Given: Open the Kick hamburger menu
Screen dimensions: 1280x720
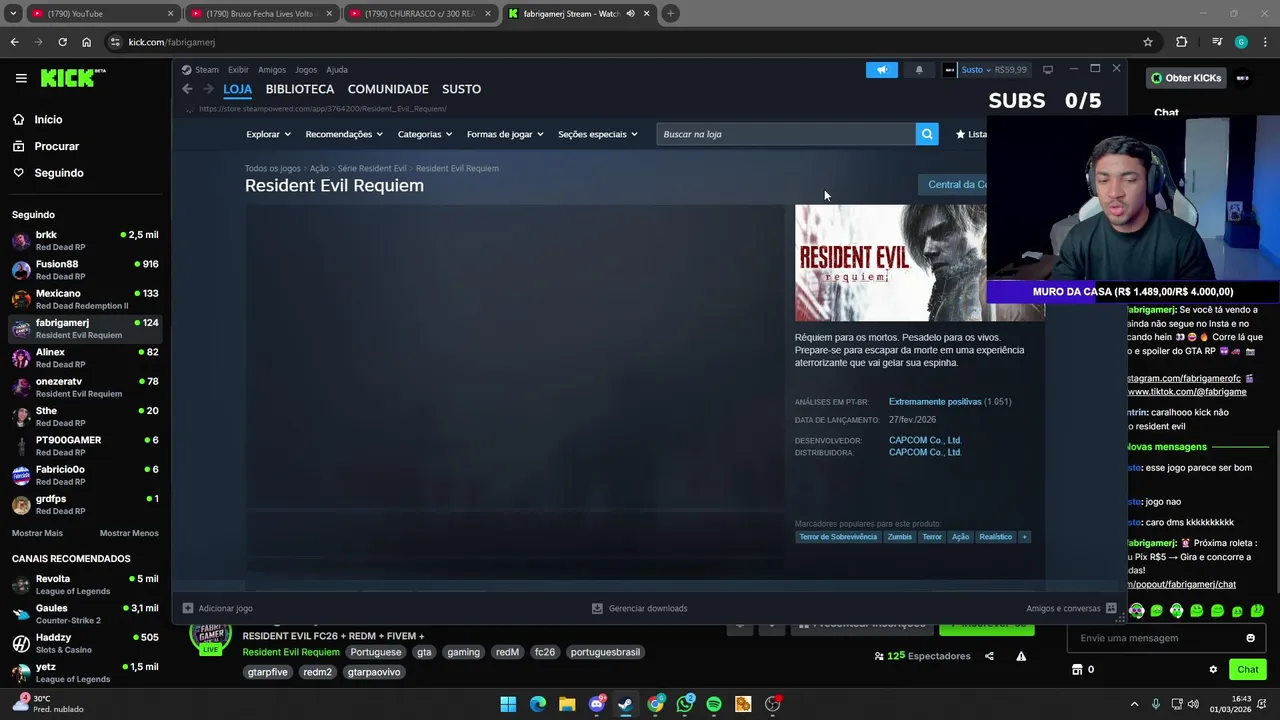Looking at the screenshot, I should pyautogui.click(x=21, y=78).
